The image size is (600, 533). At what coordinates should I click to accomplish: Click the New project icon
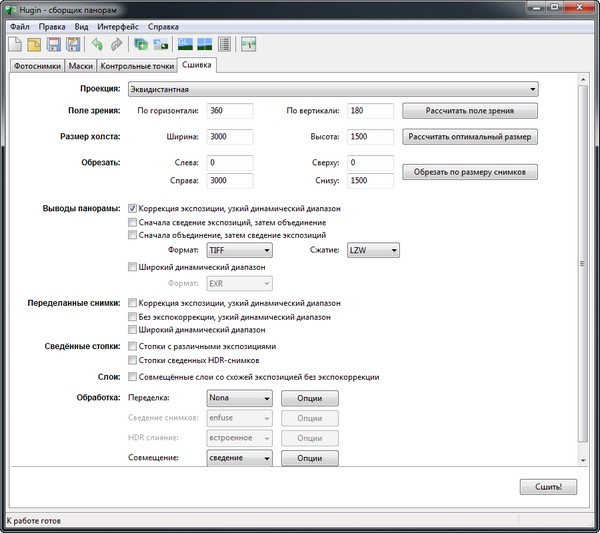click(15, 44)
